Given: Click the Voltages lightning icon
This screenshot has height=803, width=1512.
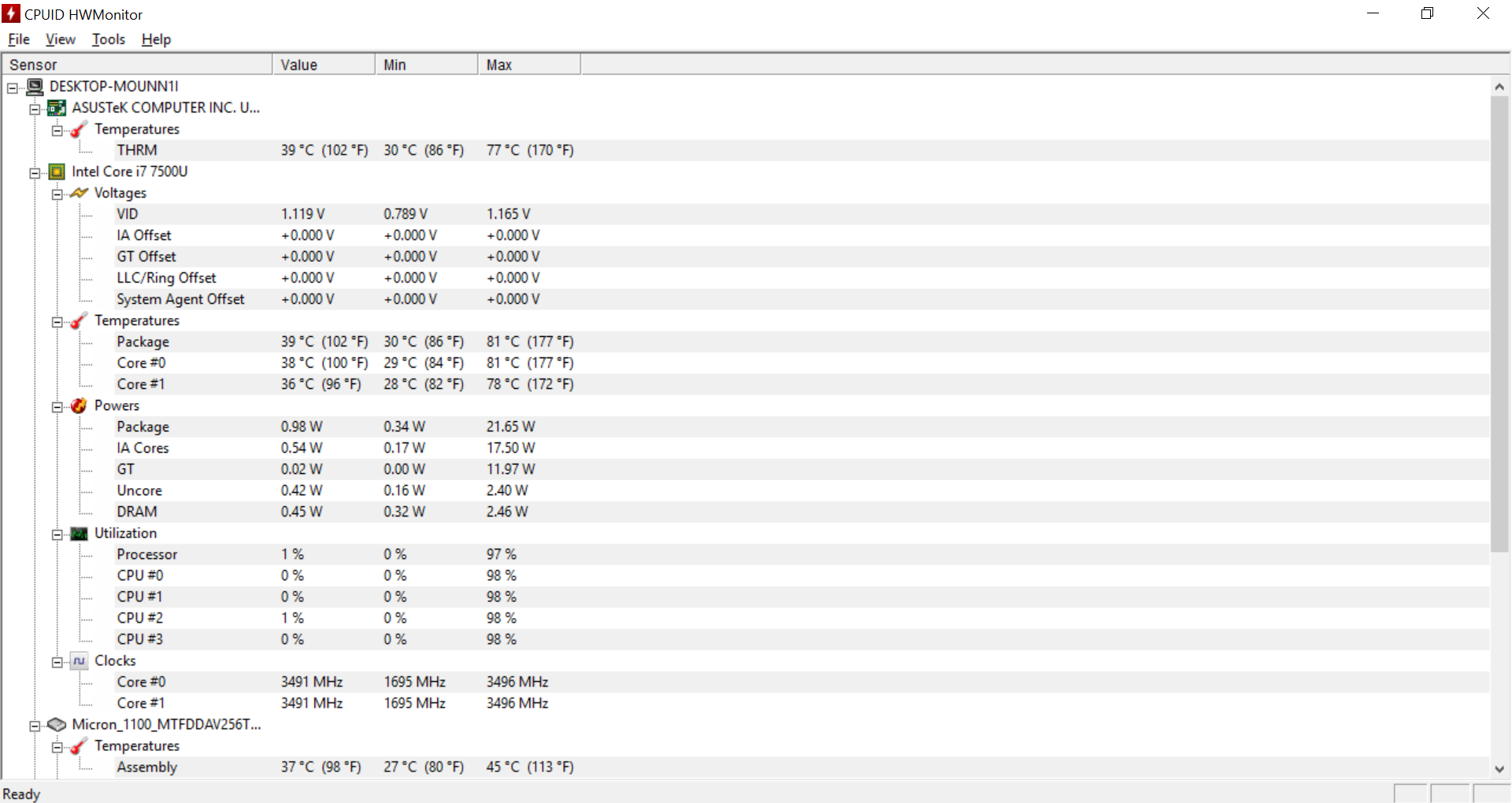Looking at the screenshot, I should click(79, 193).
